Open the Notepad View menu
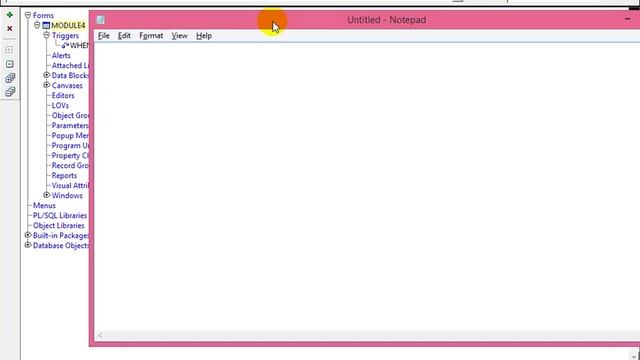This screenshot has width=640, height=360. point(179,36)
